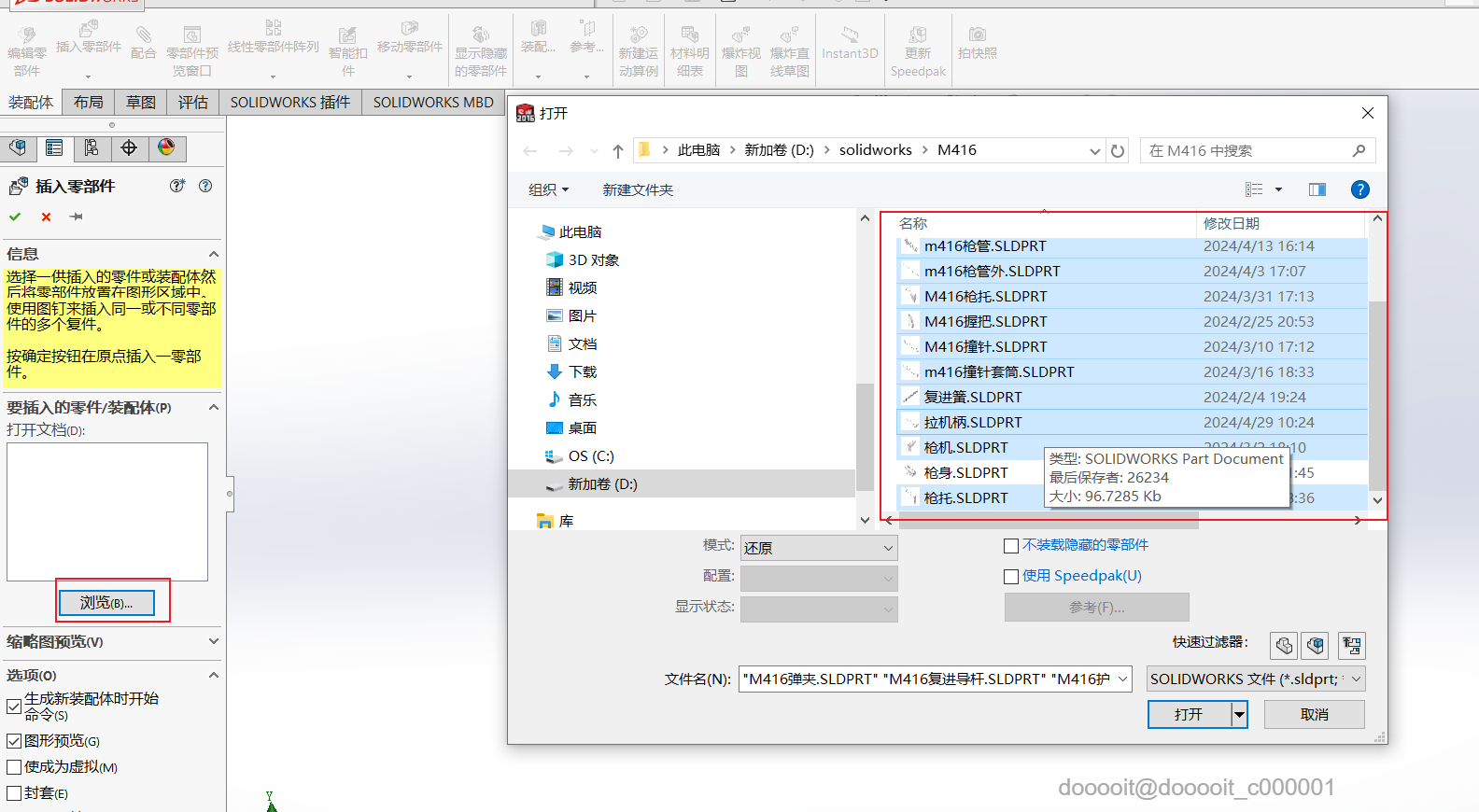Click the 浏览 browse button
Image resolution: width=1479 pixels, height=812 pixels.
106,603
